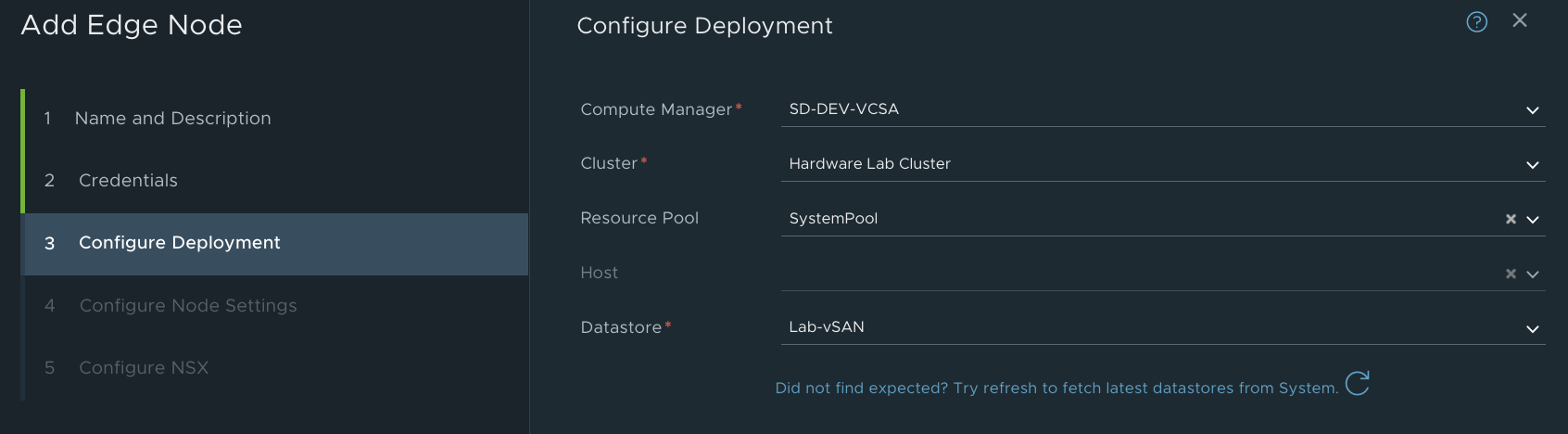This screenshot has width=1568, height=434.
Task: Clear the Resource Pool selection
Action: point(1511,219)
